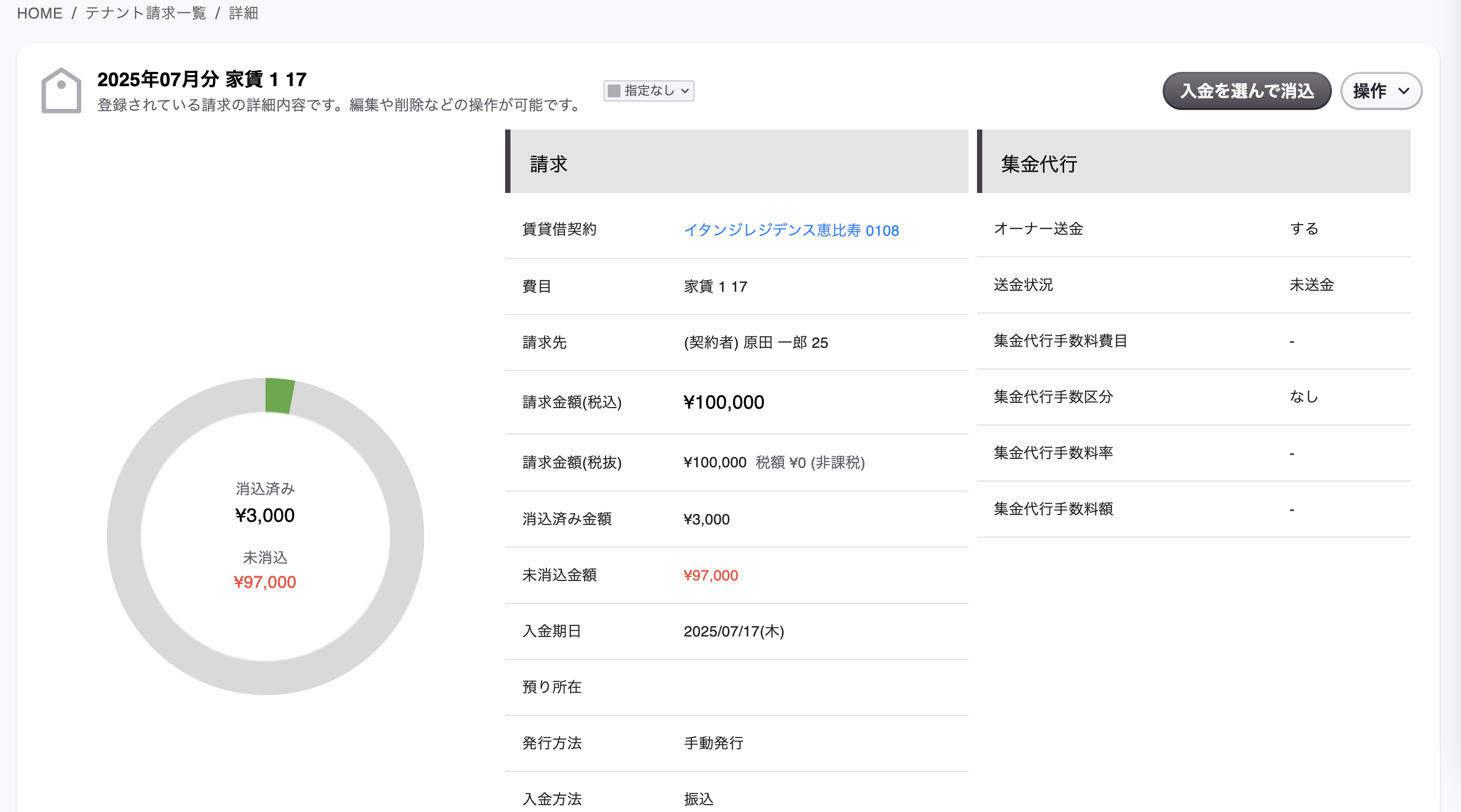Click the 預り所在 row label
Image resolution: width=1461 pixels, height=812 pixels.
(x=552, y=687)
